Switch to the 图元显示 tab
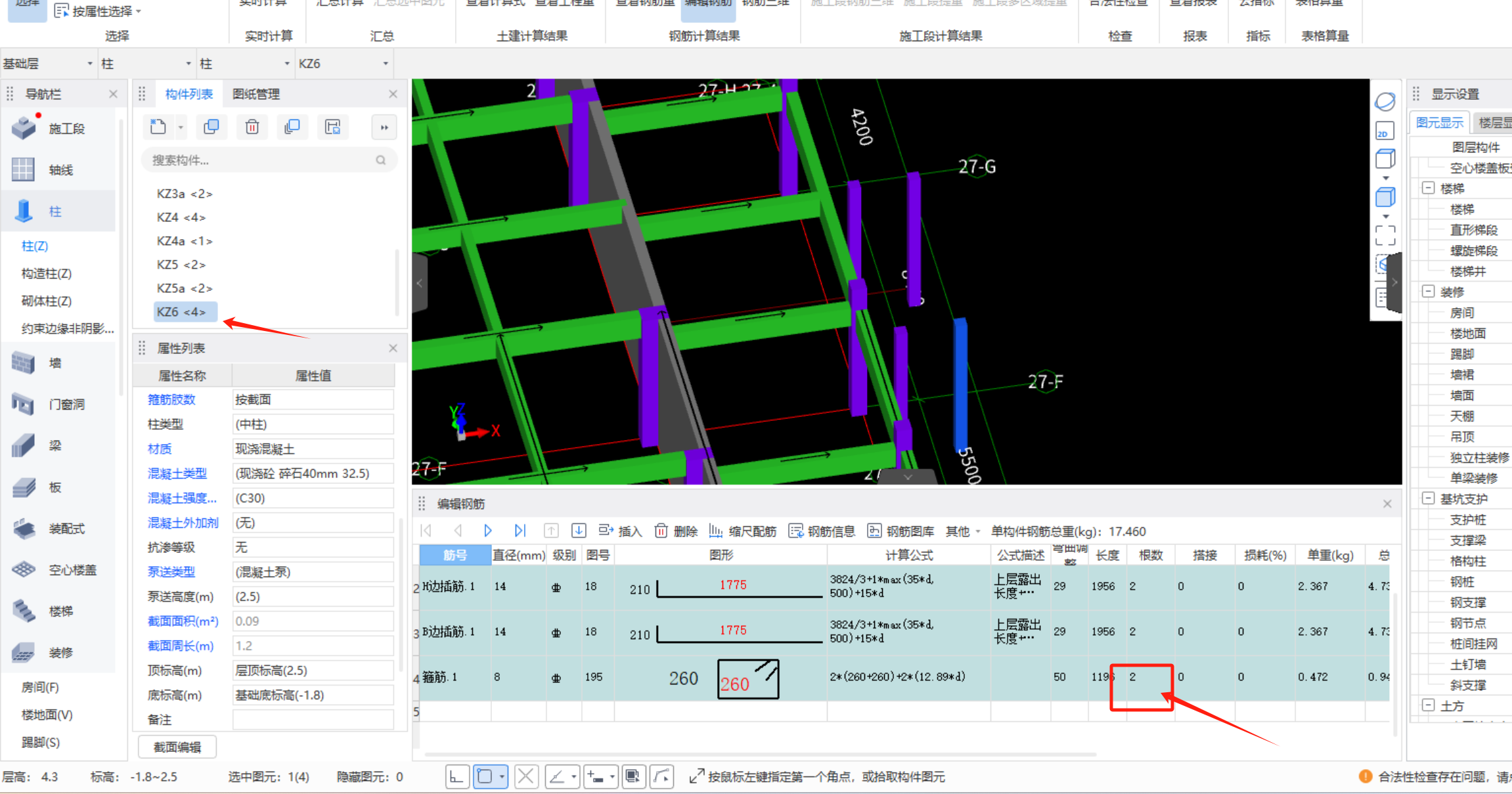This screenshot has height=794, width=1512. pyautogui.click(x=1439, y=123)
